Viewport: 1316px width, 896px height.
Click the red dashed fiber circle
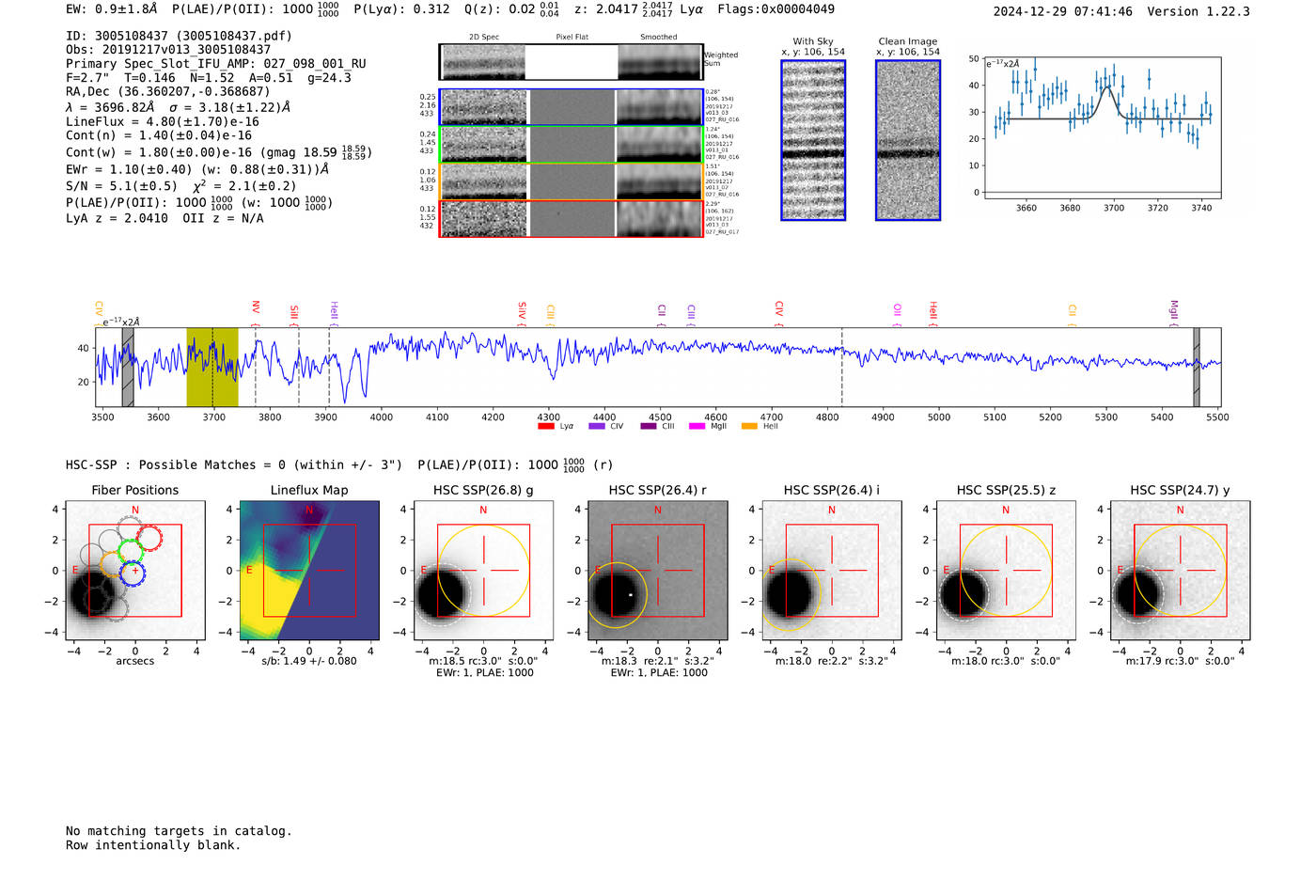coord(149,538)
